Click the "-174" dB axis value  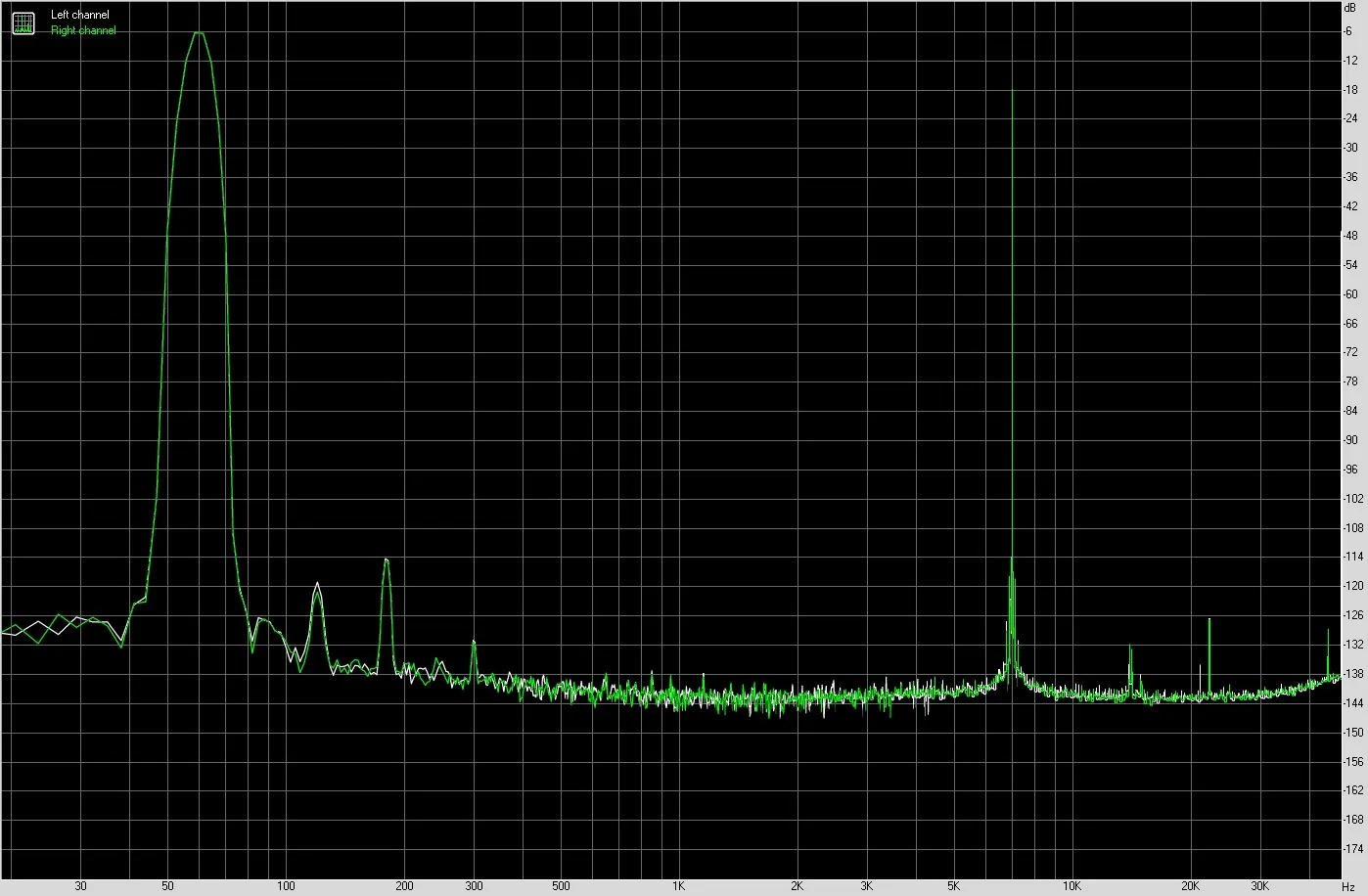point(1354,849)
